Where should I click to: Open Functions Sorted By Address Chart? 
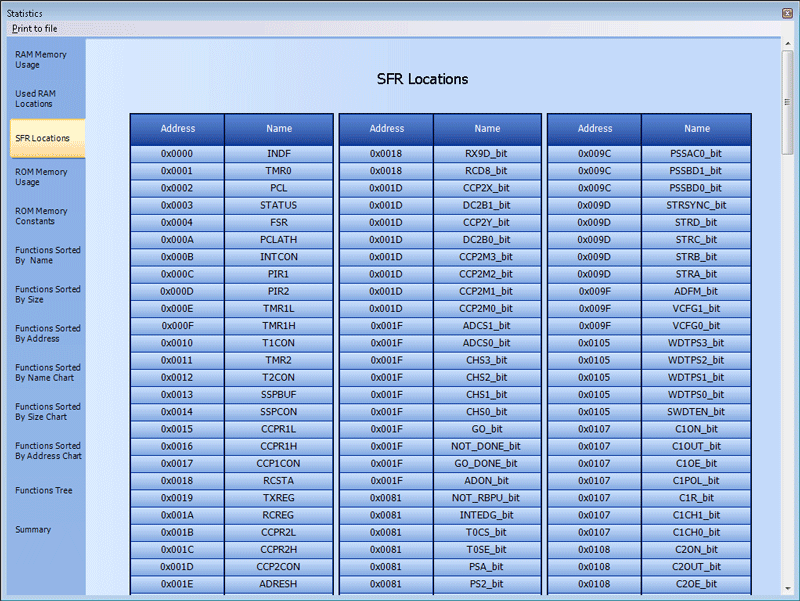pos(47,451)
